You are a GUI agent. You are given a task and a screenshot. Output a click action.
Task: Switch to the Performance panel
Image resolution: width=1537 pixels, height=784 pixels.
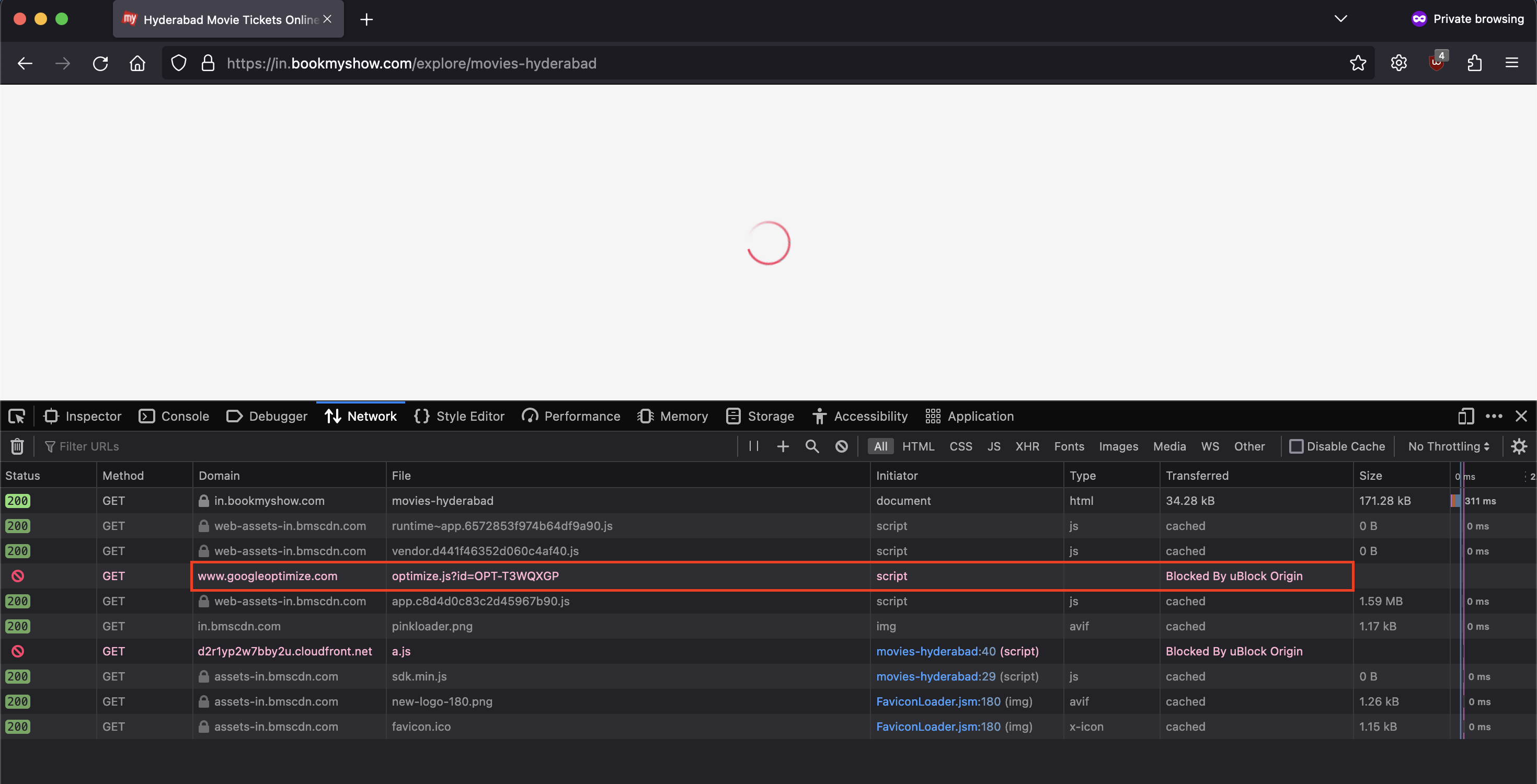[x=570, y=416]
